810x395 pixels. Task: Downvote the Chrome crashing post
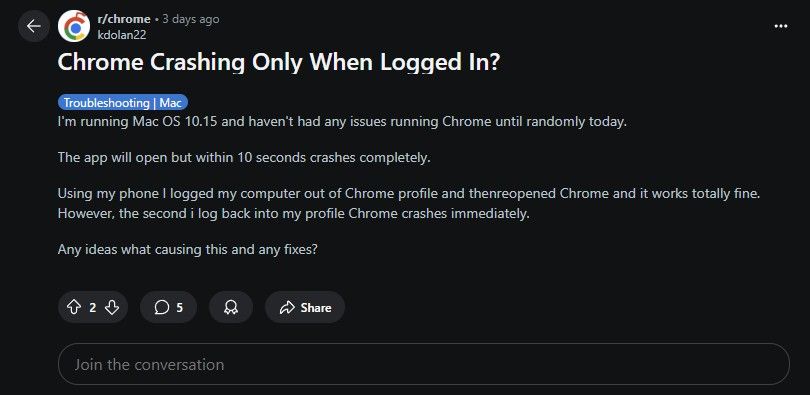(112, 307)
